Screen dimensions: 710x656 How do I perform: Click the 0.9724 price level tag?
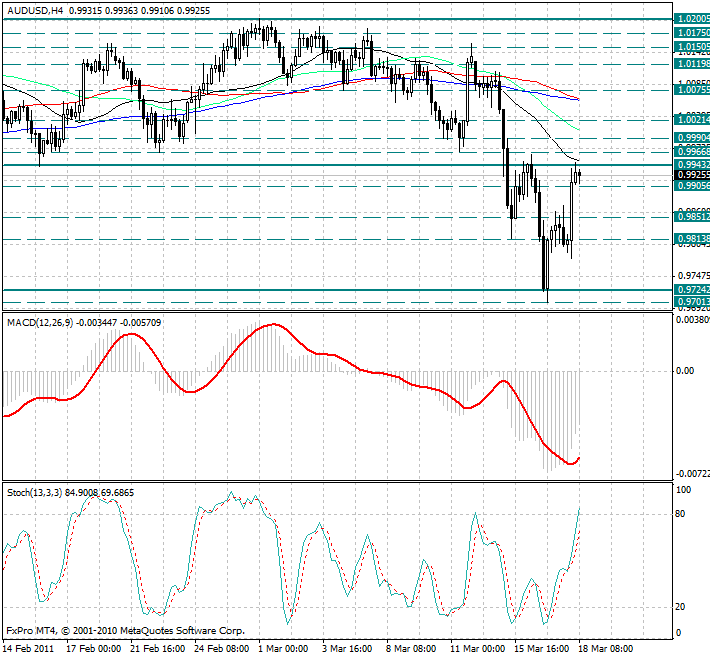tap(692, 290)
